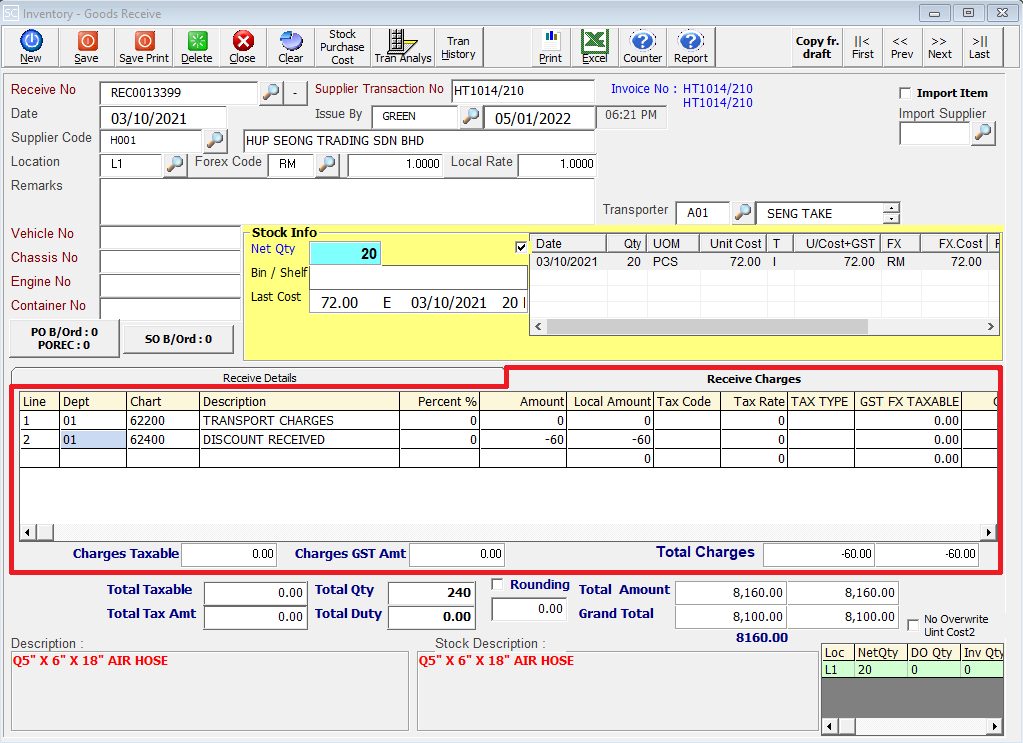Select DISCOUNT RECEIVED description cell

coord(299,440)
